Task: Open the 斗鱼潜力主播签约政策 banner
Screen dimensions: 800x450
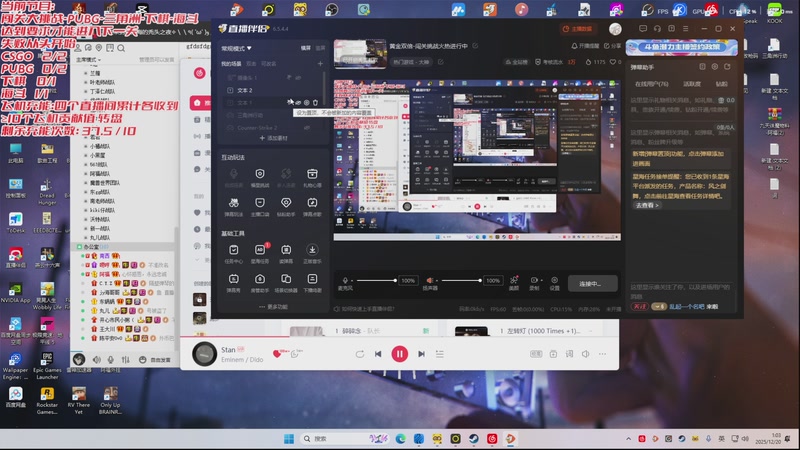Action: (x=682, y=47)
